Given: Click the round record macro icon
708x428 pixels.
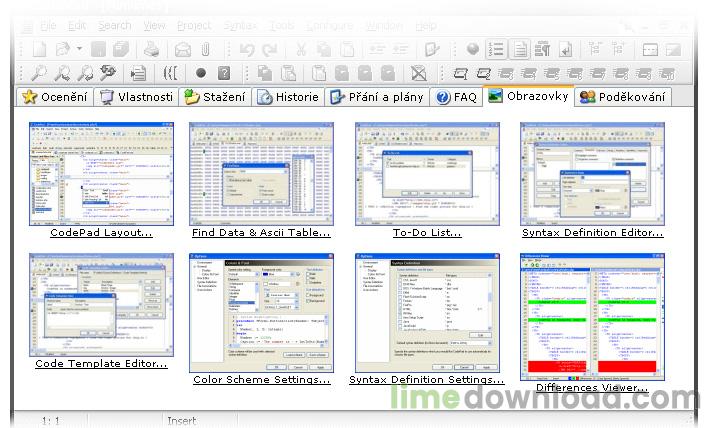Looking at the screenshot, I should (x=201, y=73).
